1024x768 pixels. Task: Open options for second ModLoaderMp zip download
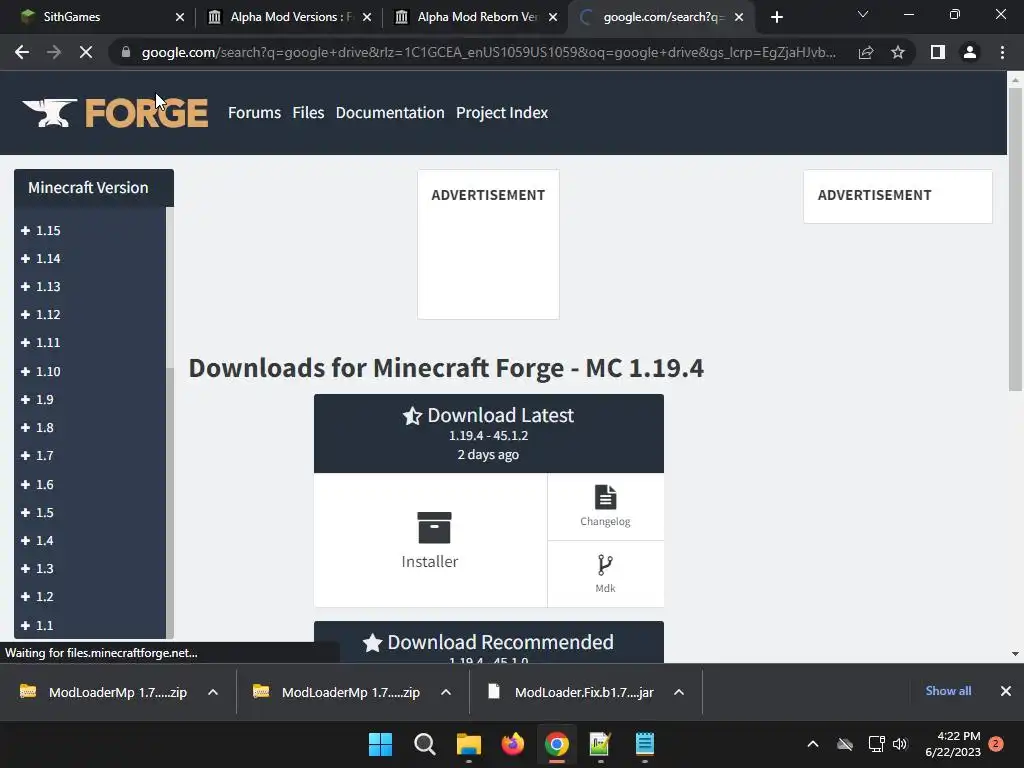(446, 692)
